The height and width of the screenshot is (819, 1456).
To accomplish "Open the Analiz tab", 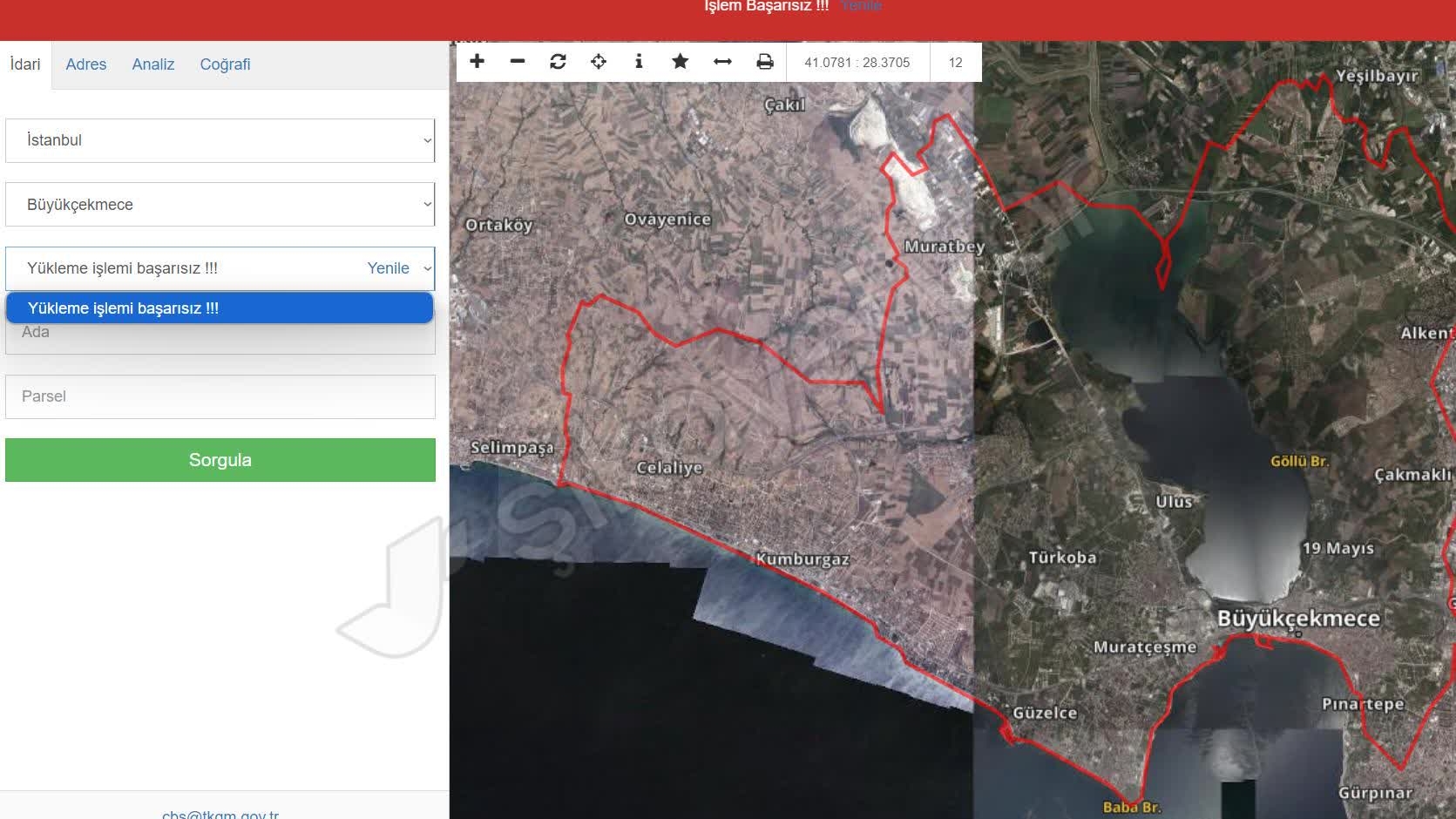I will pyautogui.click(x=152, y=64).
